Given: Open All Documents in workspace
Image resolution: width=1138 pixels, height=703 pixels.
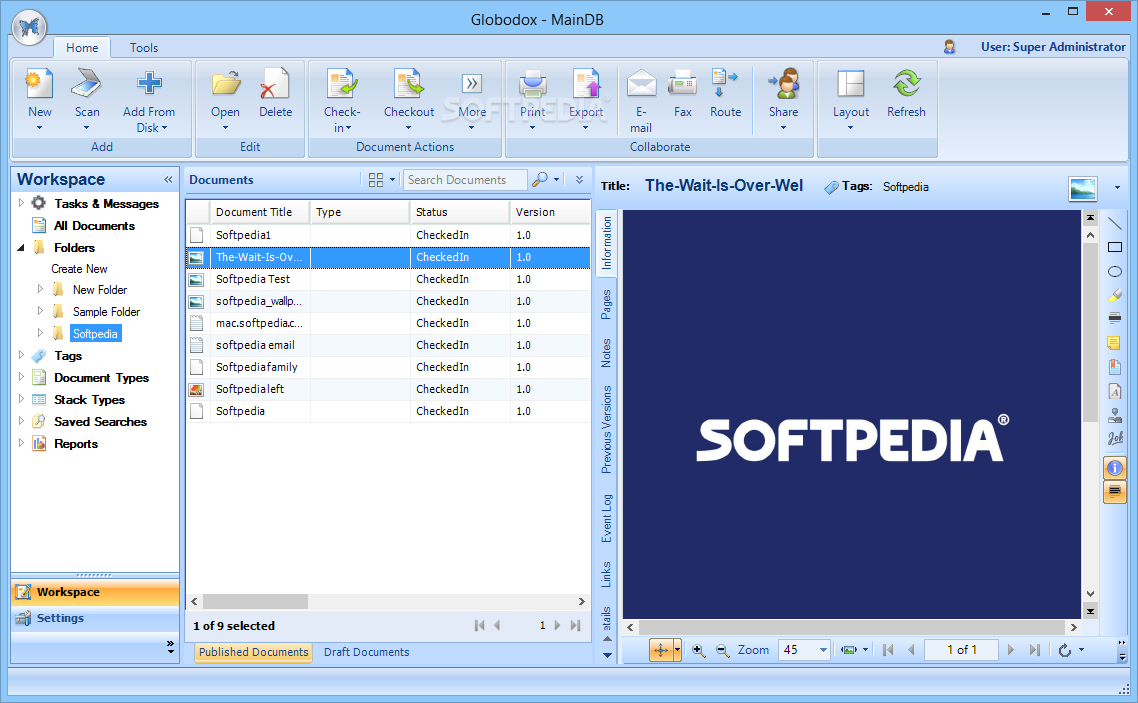Looking at the screenshot, I should [94, 226].
